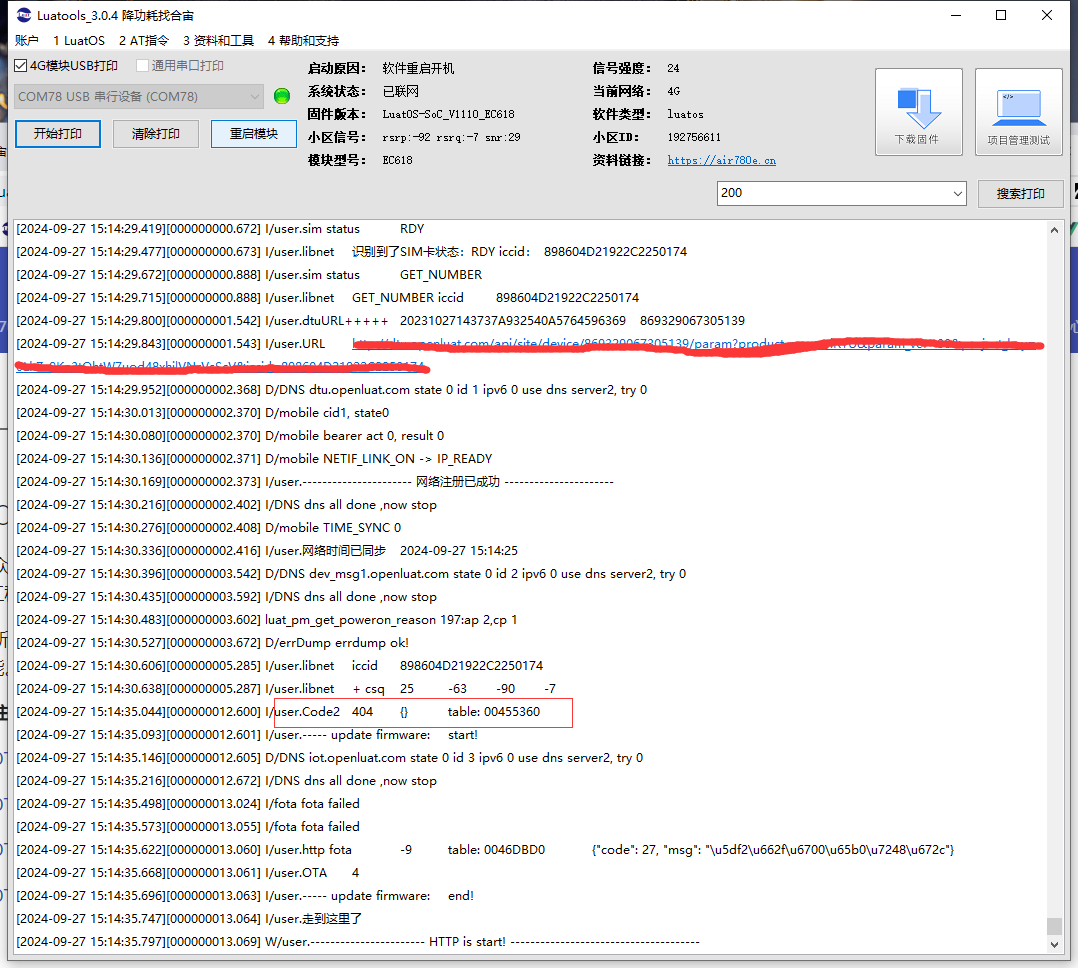Click the 'TIME_SYNC 0' log line
1078x968 pixels.
pos(208,528)
